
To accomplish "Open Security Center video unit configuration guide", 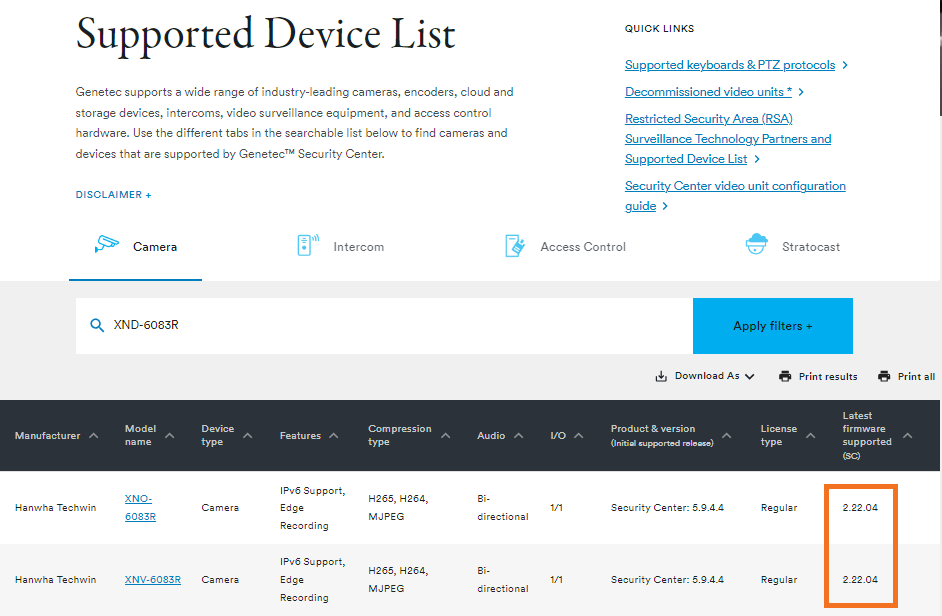I will click(x=735, y=196).
